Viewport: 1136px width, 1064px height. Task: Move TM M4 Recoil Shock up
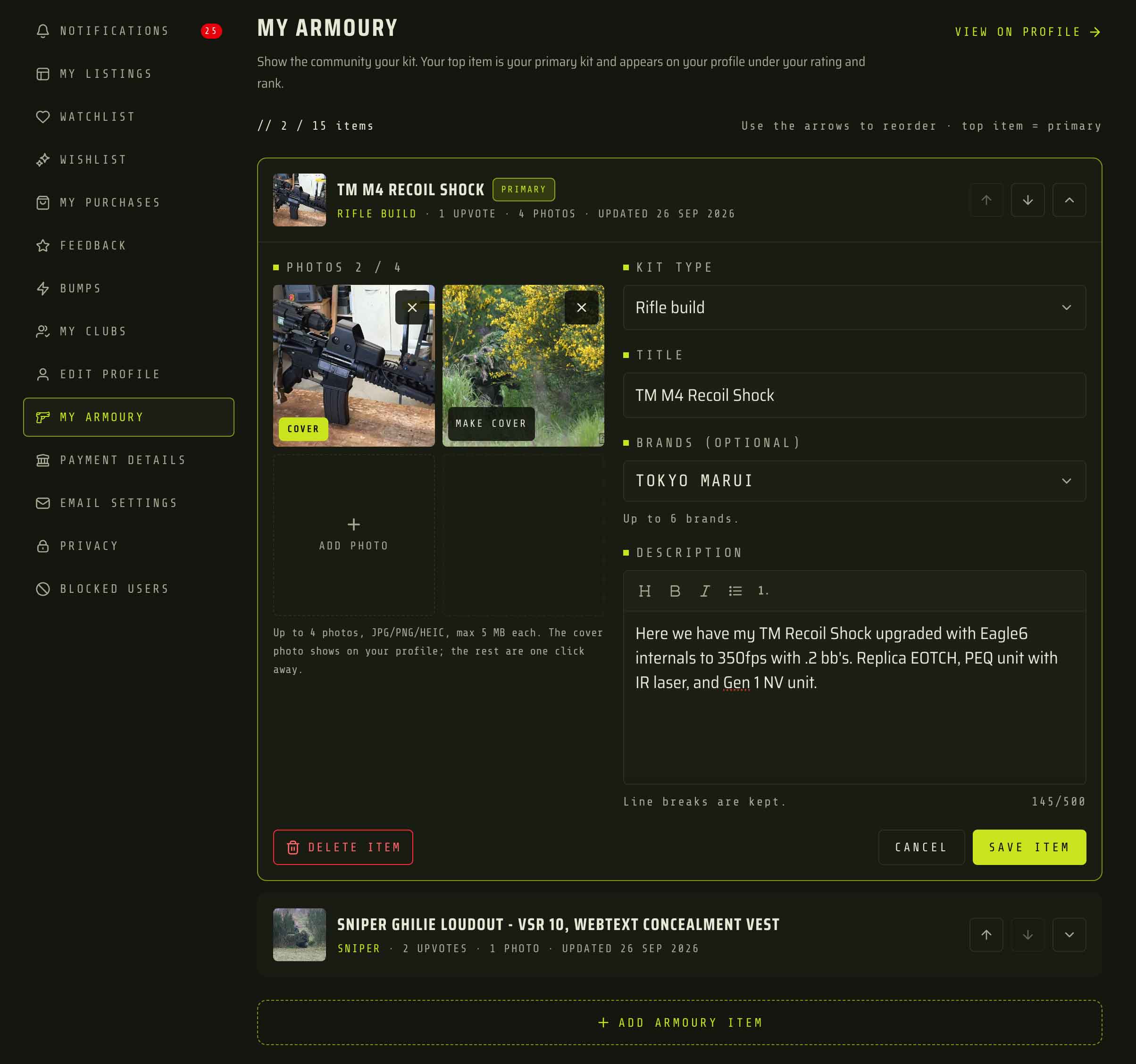[986, 200]
